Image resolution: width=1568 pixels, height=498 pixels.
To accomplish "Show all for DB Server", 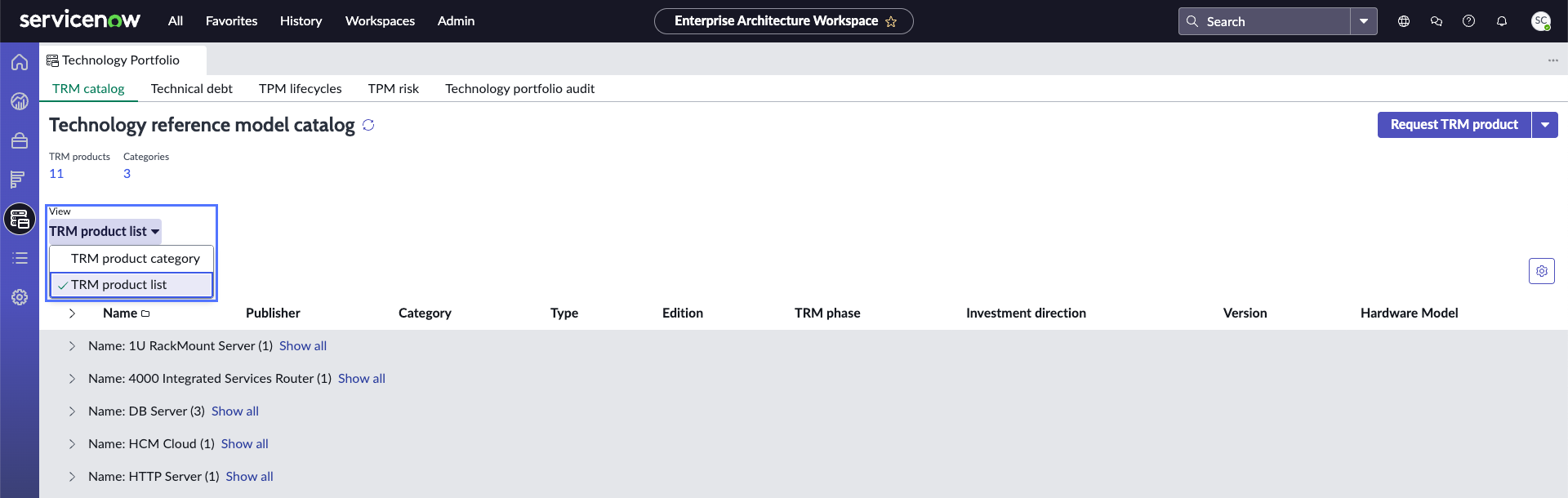I will (235, 411).
